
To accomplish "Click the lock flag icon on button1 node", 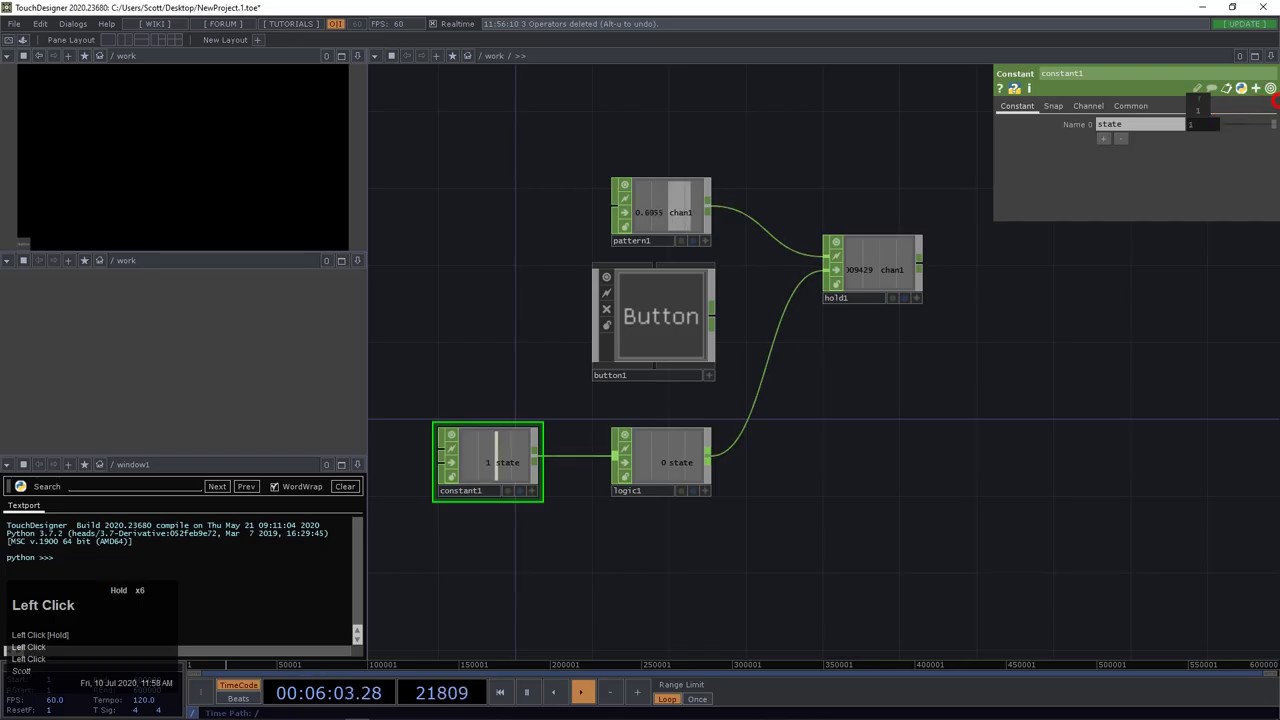I will point(606,325).
